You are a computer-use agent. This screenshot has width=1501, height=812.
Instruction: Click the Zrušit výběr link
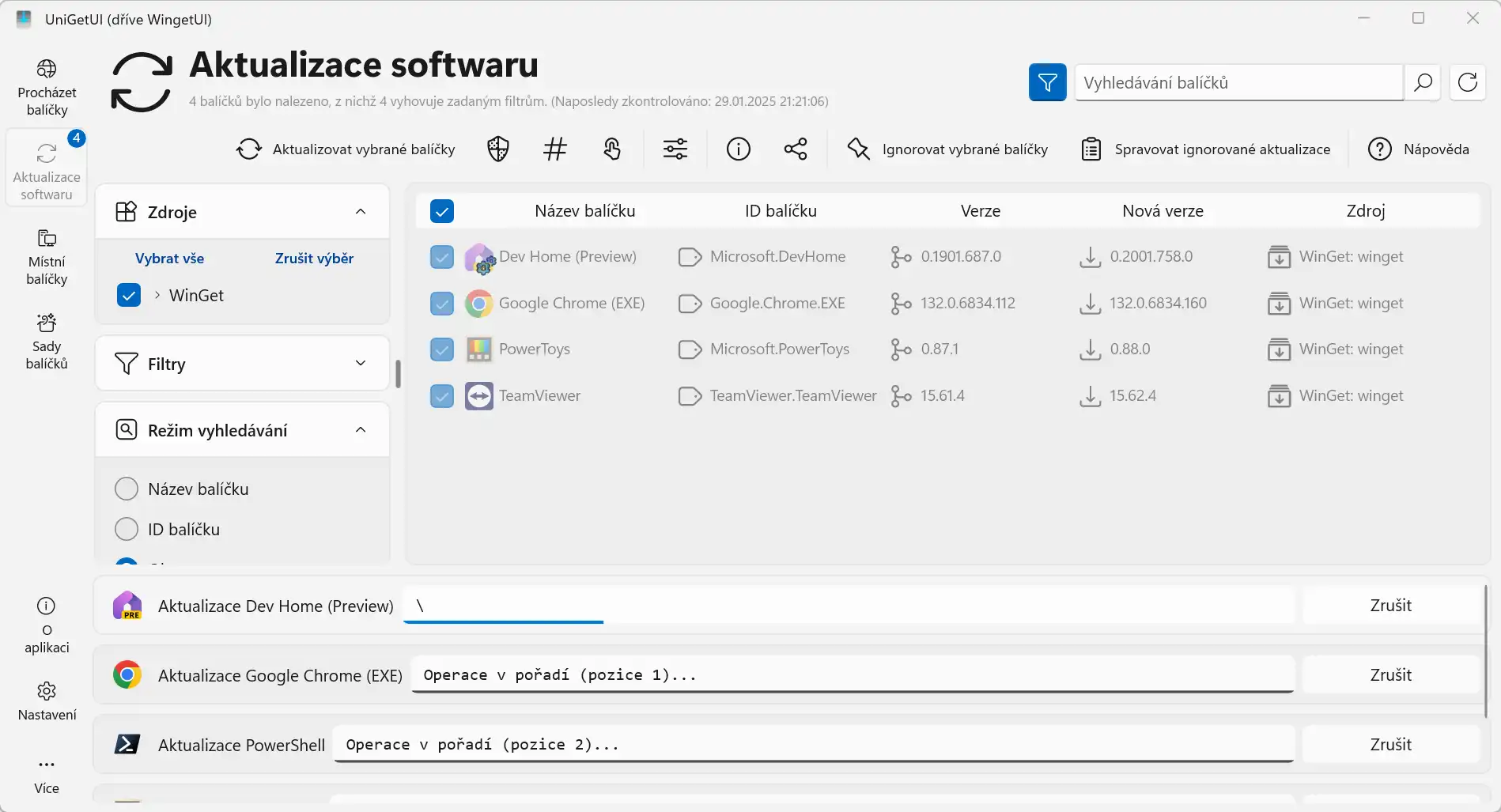point(314,259)
